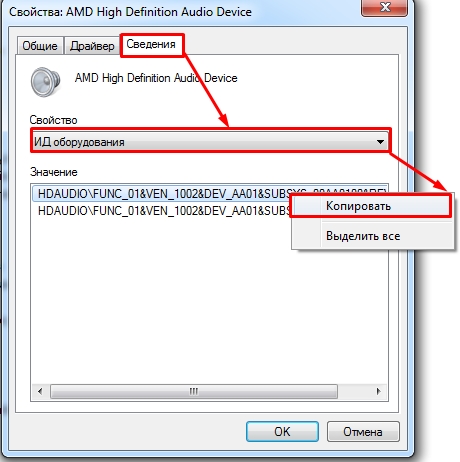
Task: Click the horizontal scrollbar left arrow
Action: (40, 391)
